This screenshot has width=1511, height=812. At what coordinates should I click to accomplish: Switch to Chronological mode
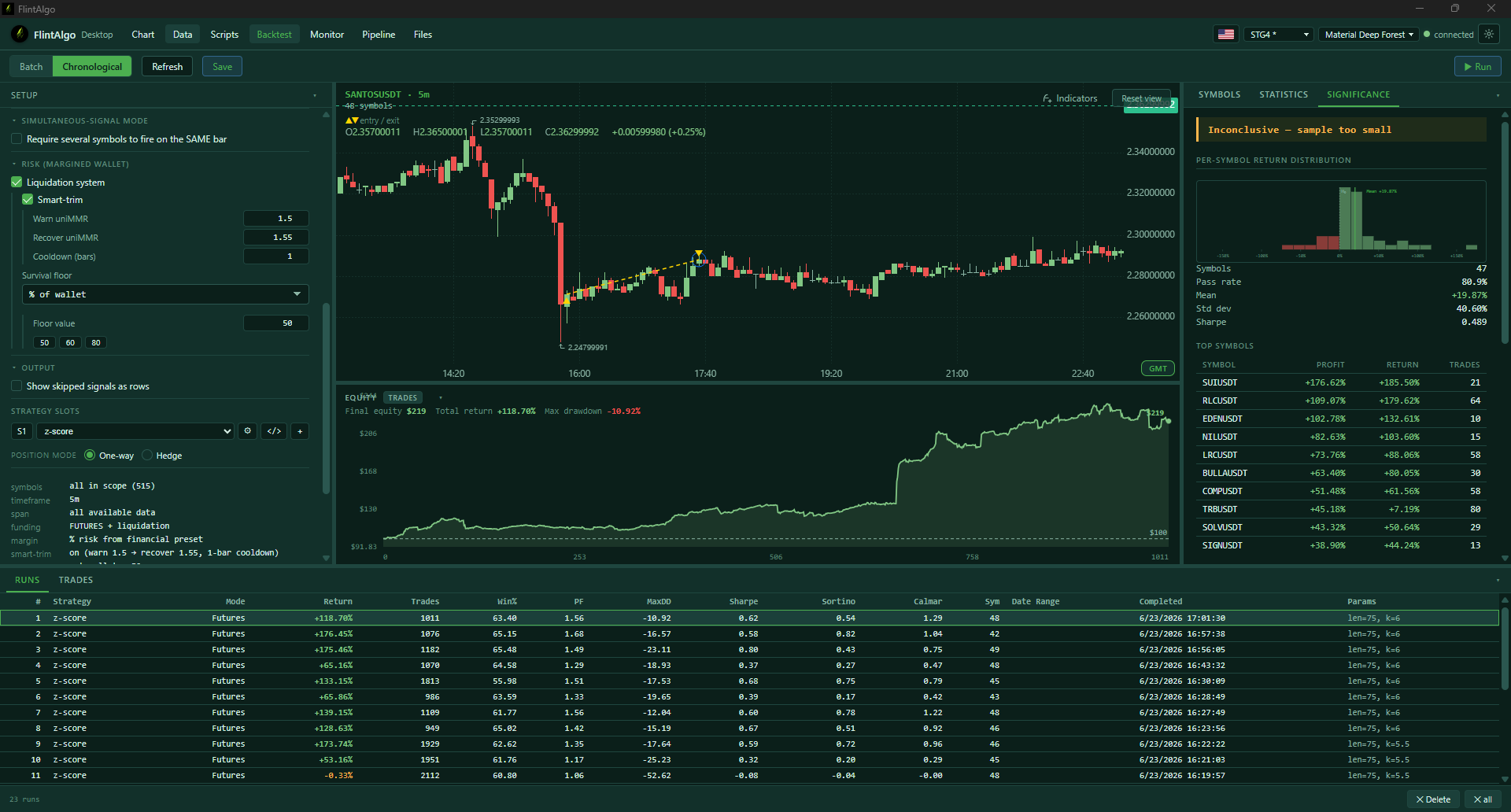coord(92,67)
